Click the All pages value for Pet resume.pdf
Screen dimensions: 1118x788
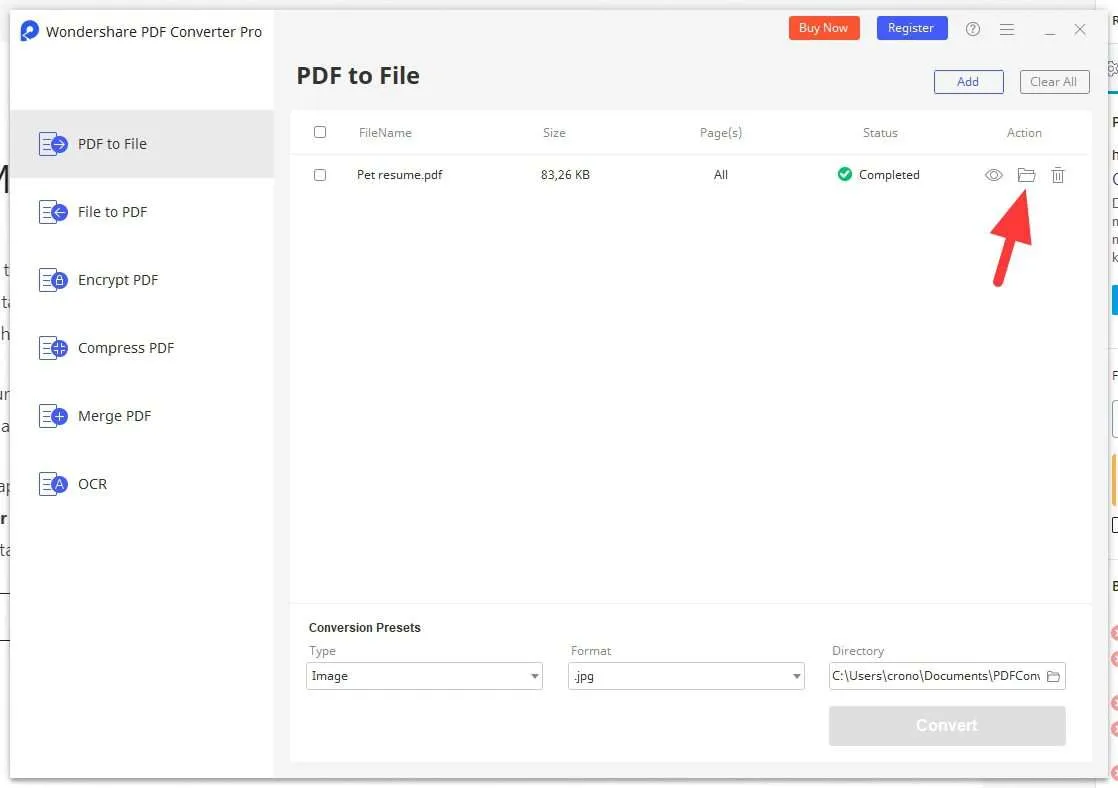[x=721, y=175]
